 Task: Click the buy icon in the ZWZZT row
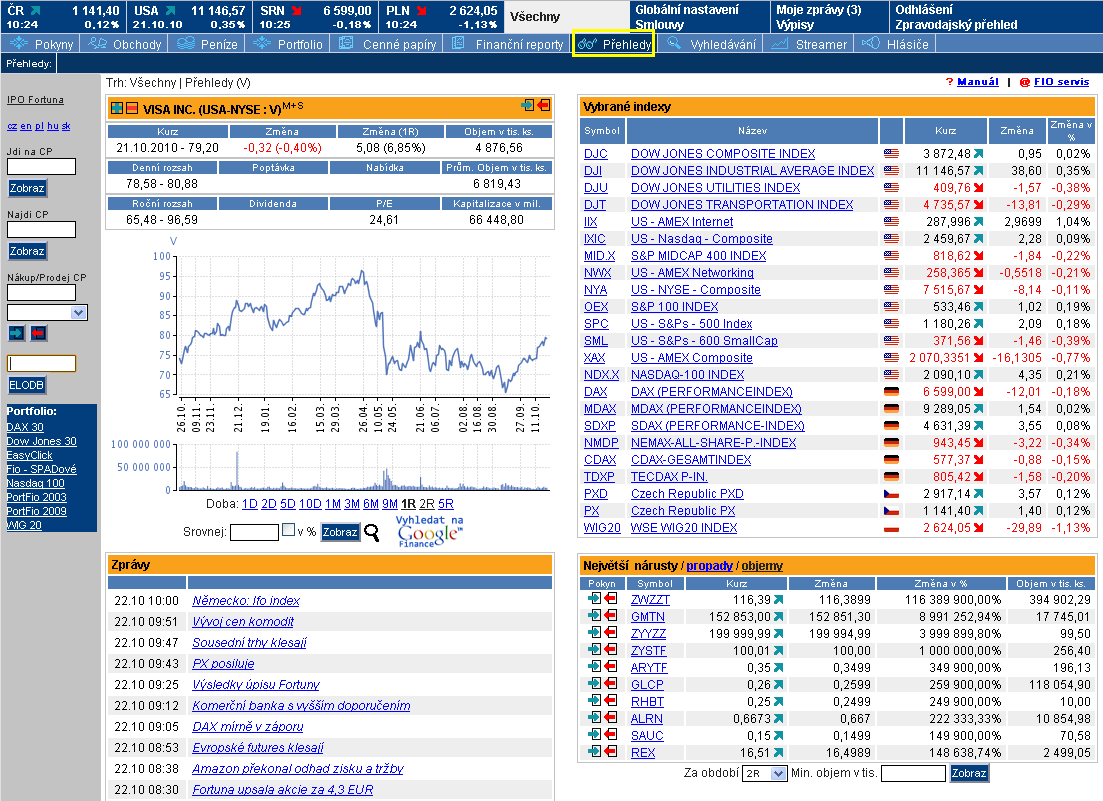click(x=594, y=598)
